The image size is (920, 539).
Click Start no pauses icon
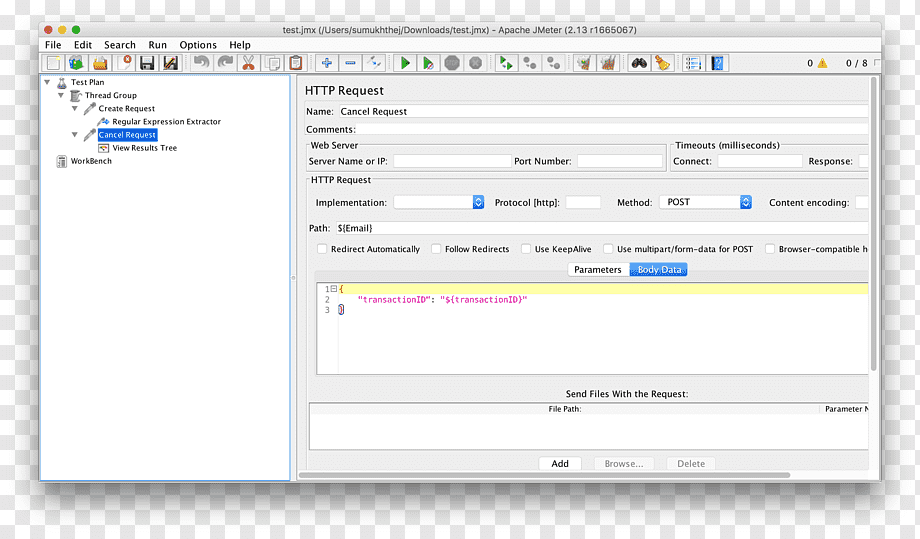tap(428, 63)
